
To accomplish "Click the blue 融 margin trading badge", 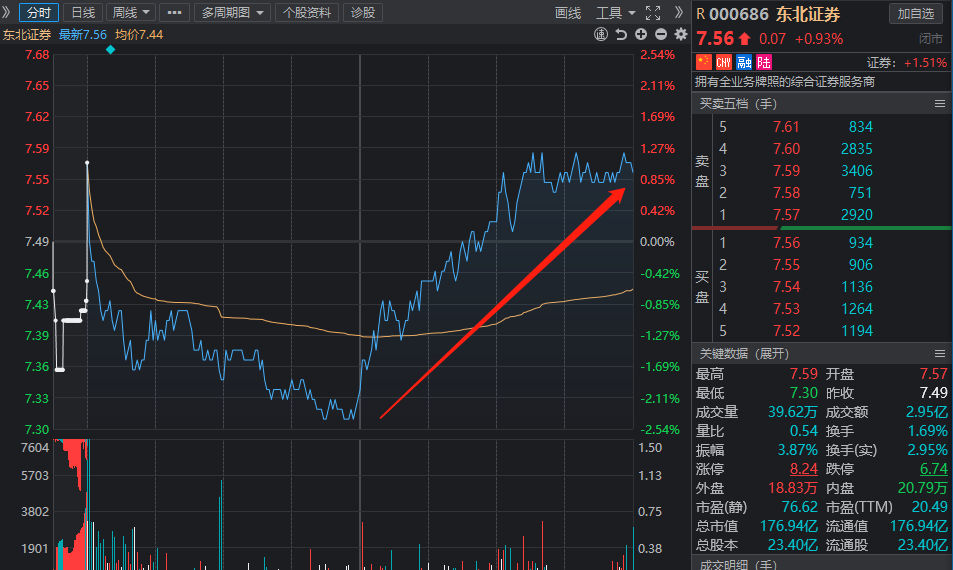I will tap(743, 62).
